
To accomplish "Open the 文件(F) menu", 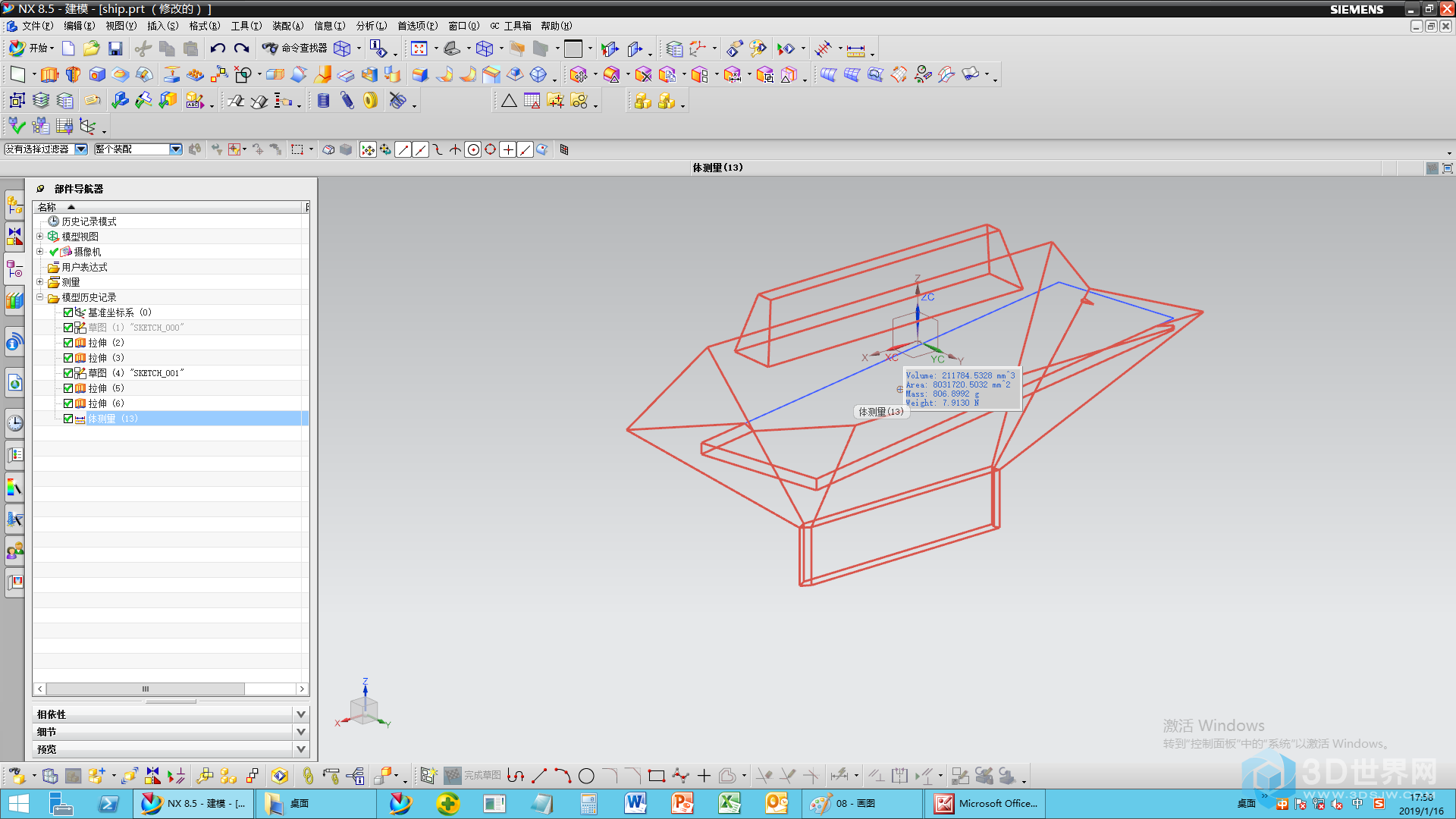I will (37, 26).
